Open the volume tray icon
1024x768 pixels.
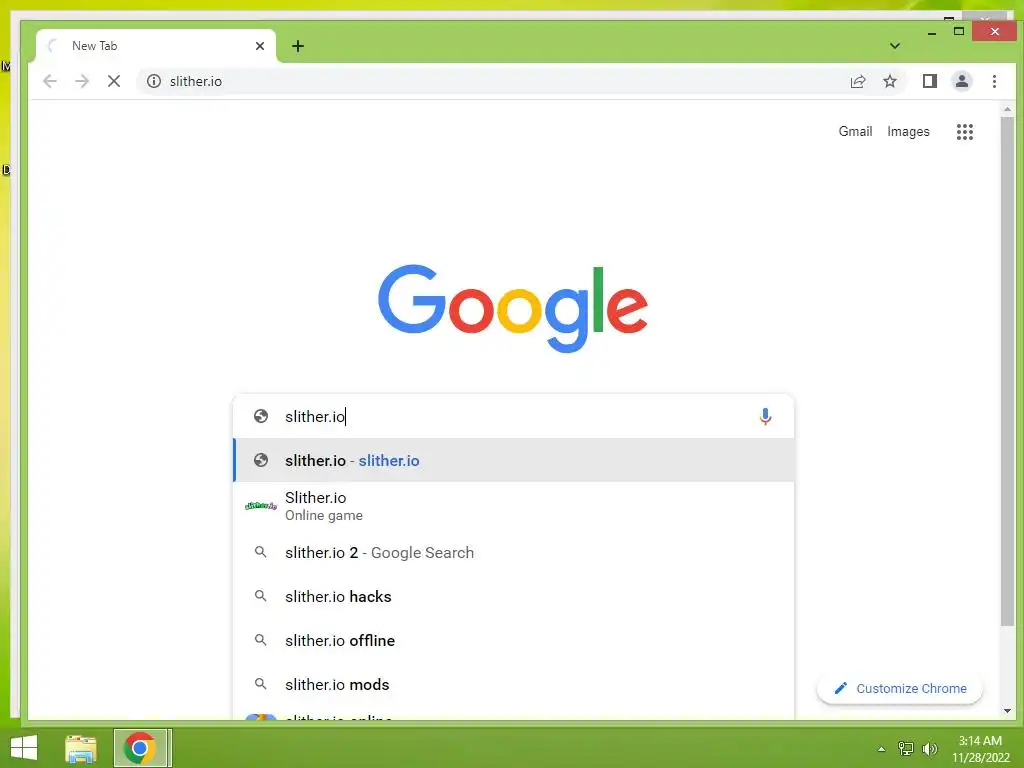coord(929,748)
